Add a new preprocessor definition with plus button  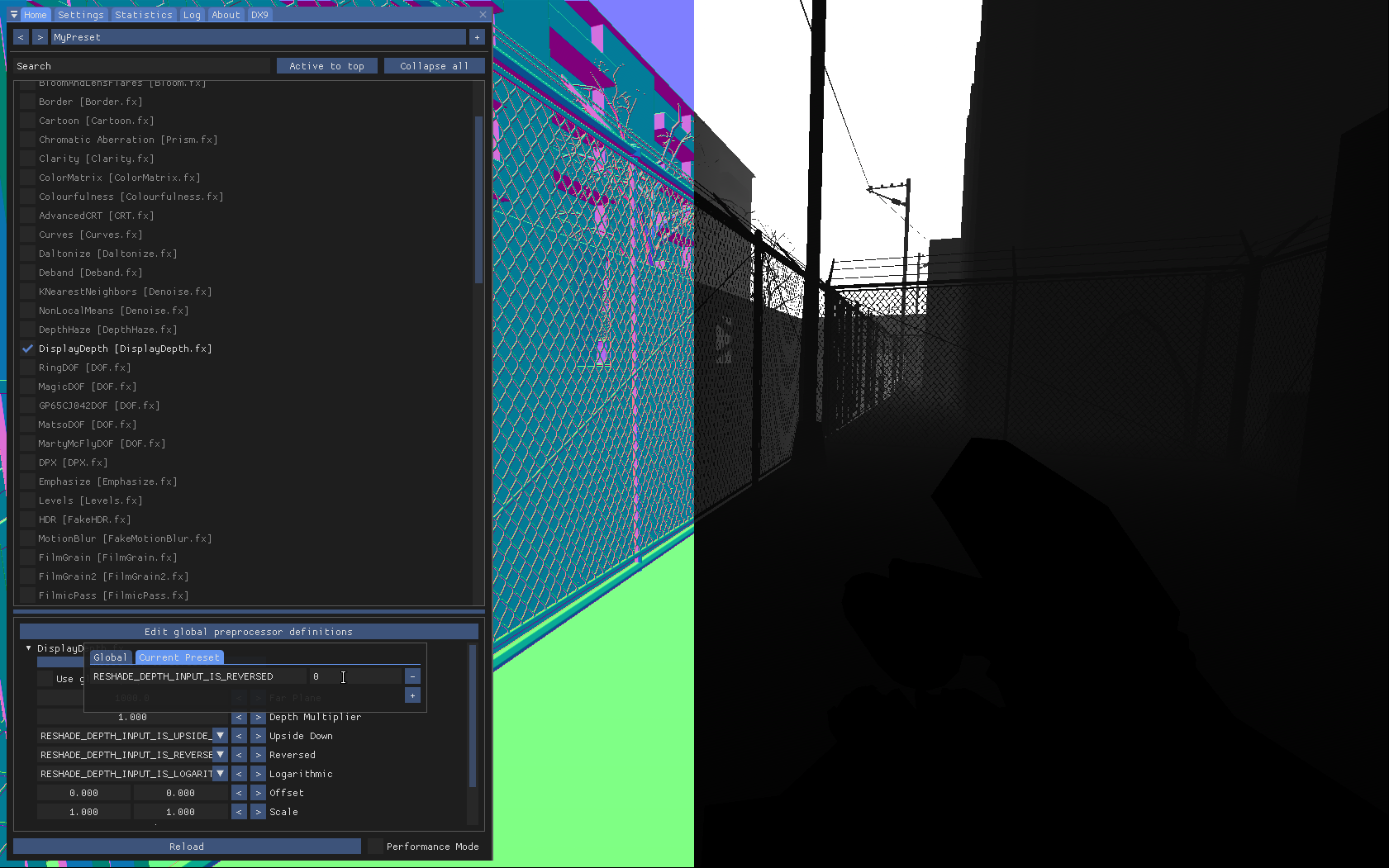(412, 695)
